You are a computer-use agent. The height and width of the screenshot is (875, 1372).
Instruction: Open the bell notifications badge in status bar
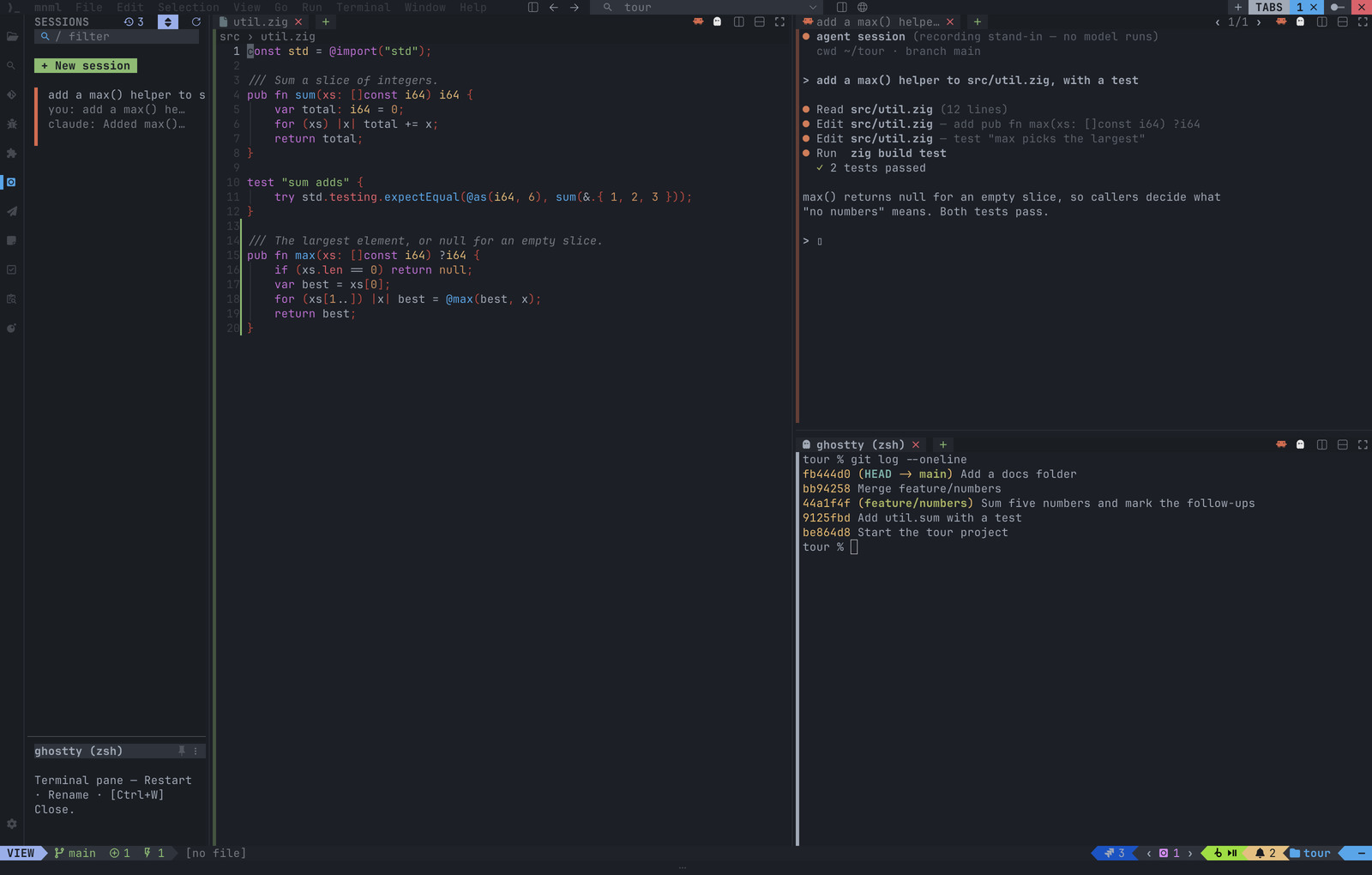click(1265, 853)
